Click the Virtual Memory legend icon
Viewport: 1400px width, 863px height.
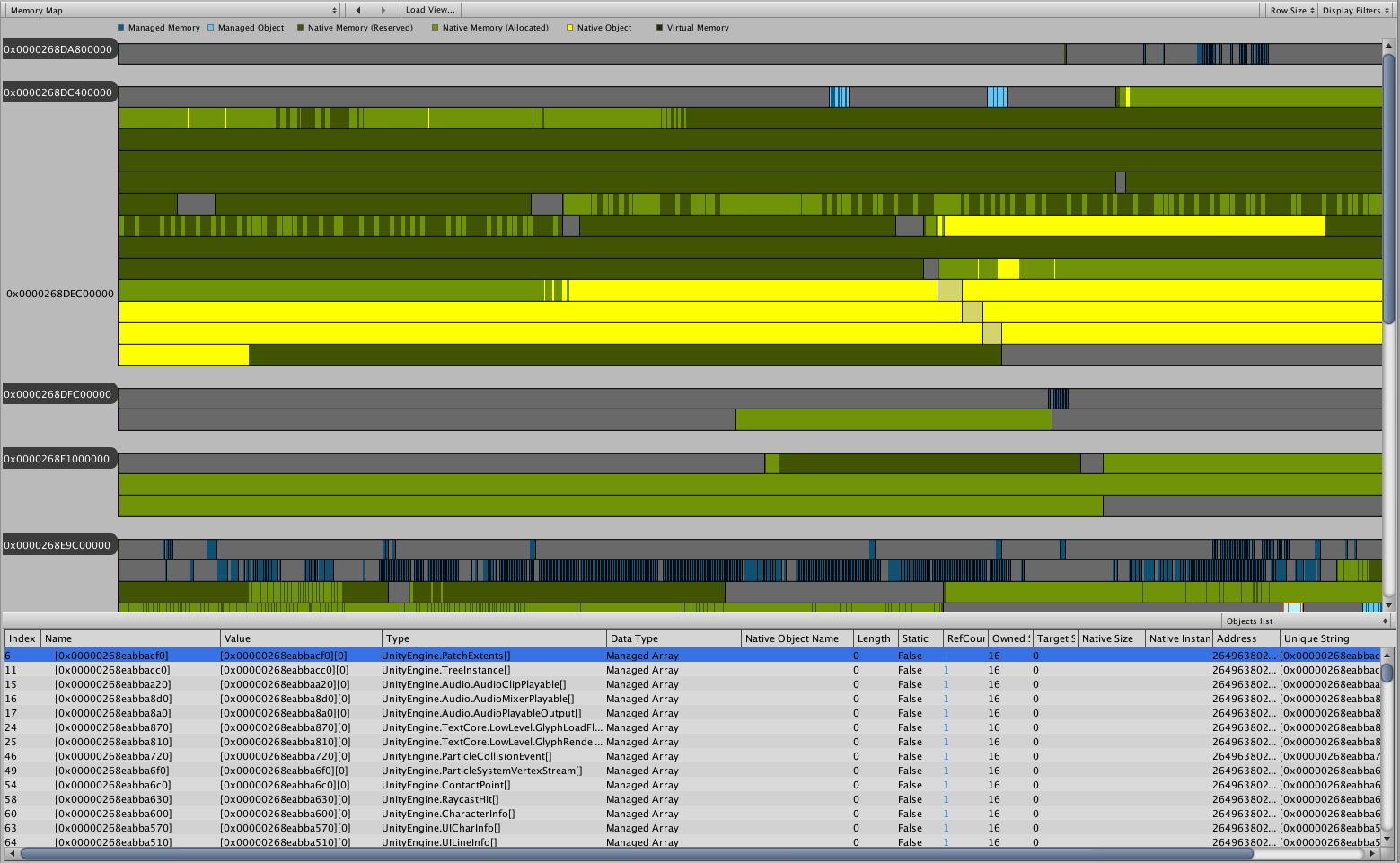click(658, 28)
